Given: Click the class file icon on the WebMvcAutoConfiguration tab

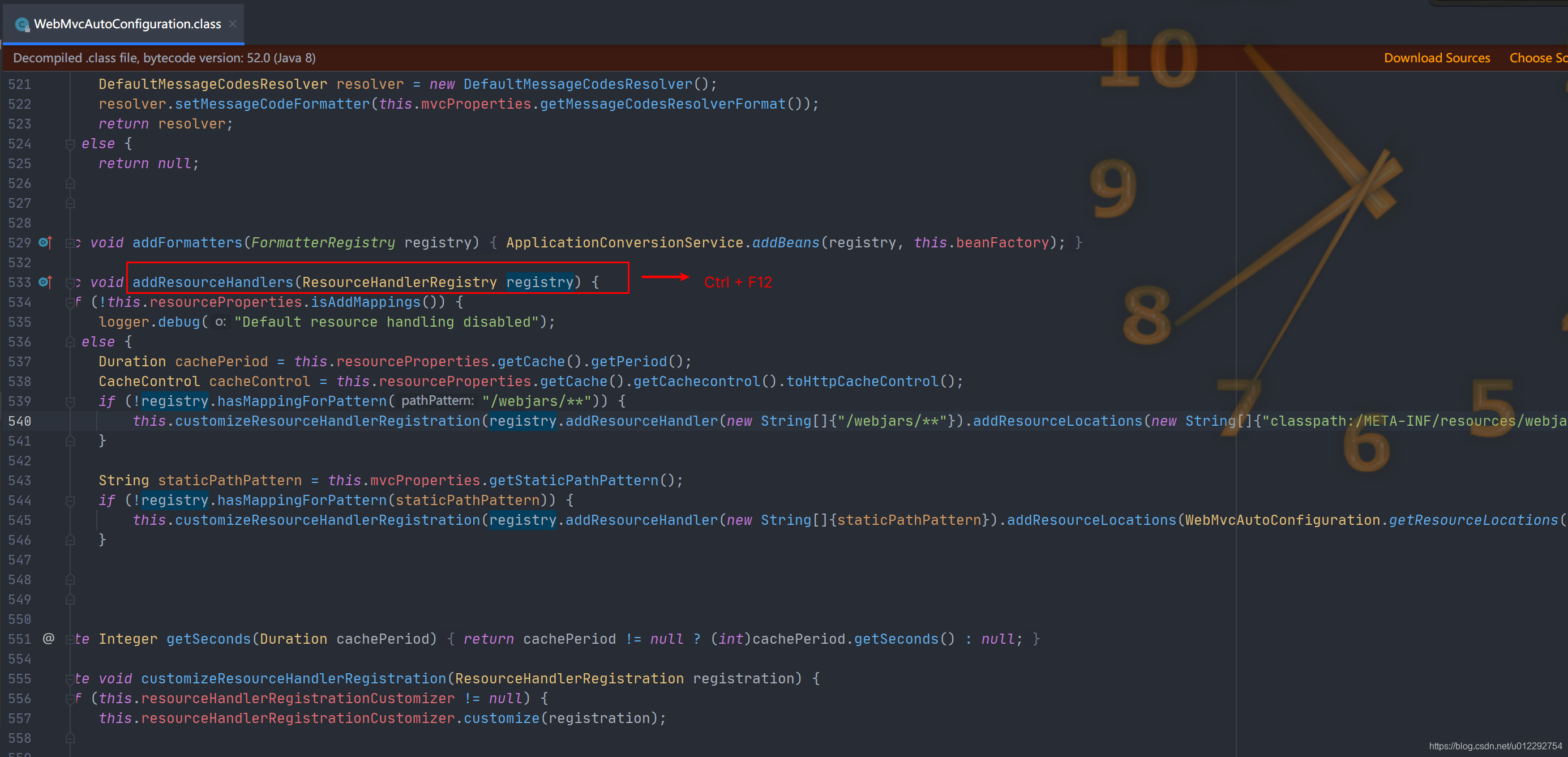Looking at the screenshot, I should (23, 24).
